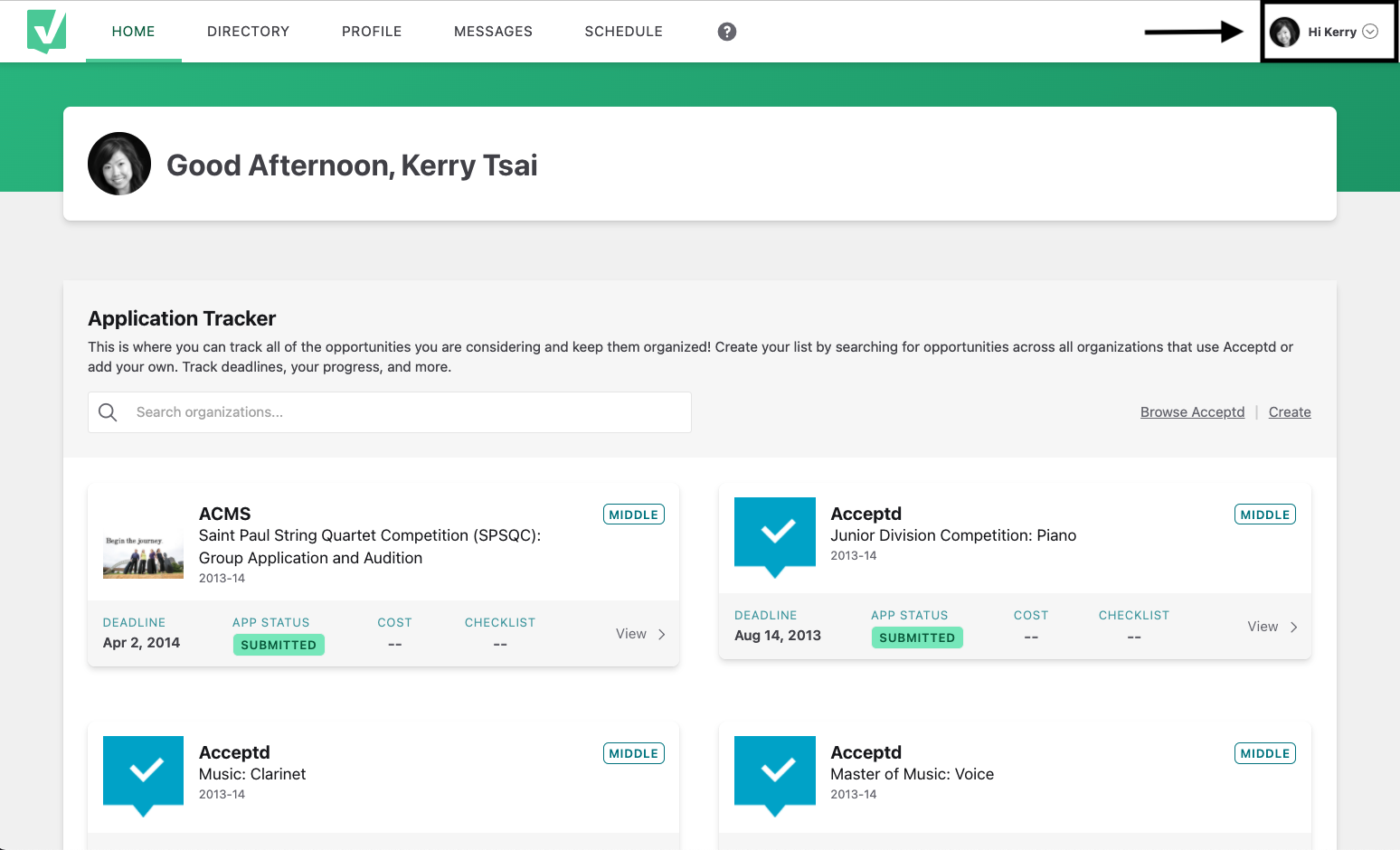This screenshot has width=1400, height=850.
Task: Click the Junior Division Piano checkmark icon
Action: click(x=775, y=537)
